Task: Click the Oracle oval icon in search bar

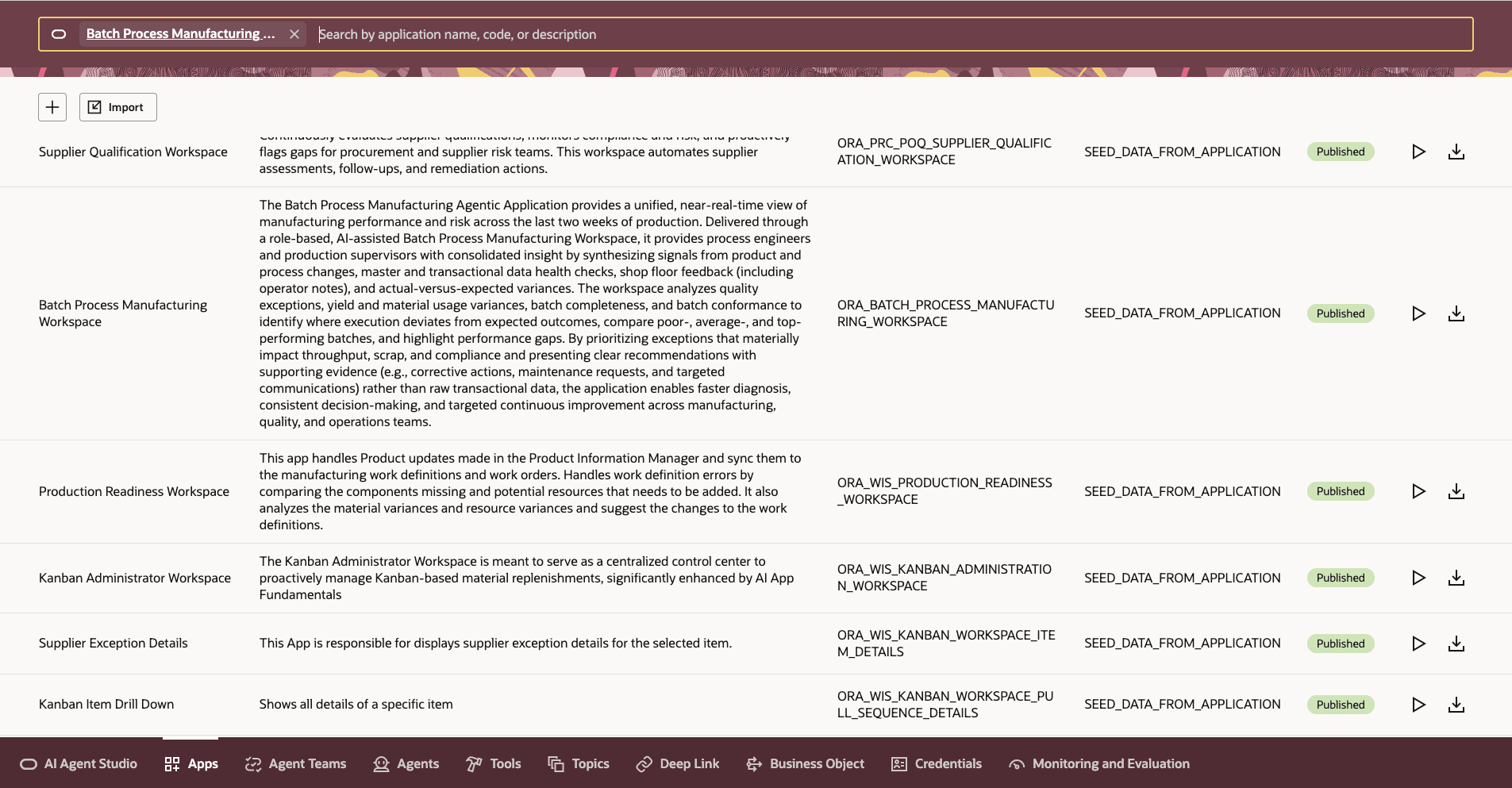Action: [59, 34]
